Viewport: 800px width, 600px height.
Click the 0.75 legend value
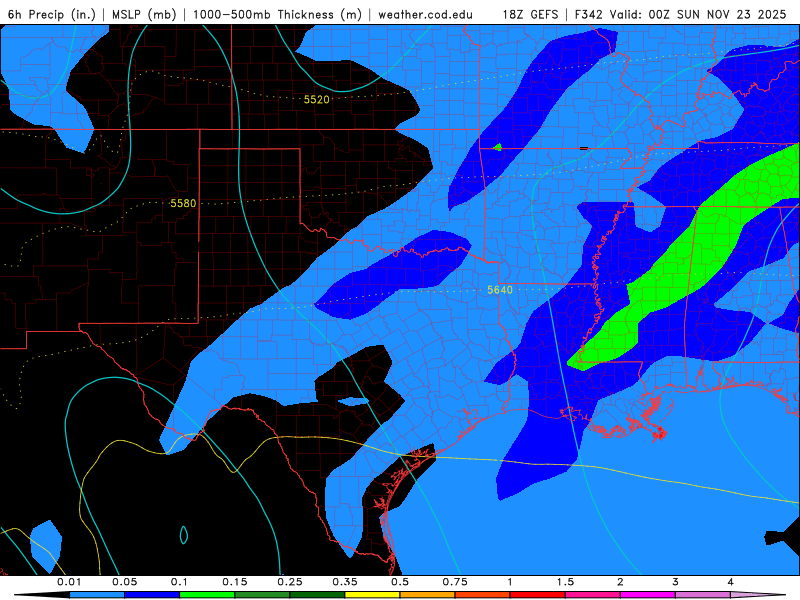(455, 582)
